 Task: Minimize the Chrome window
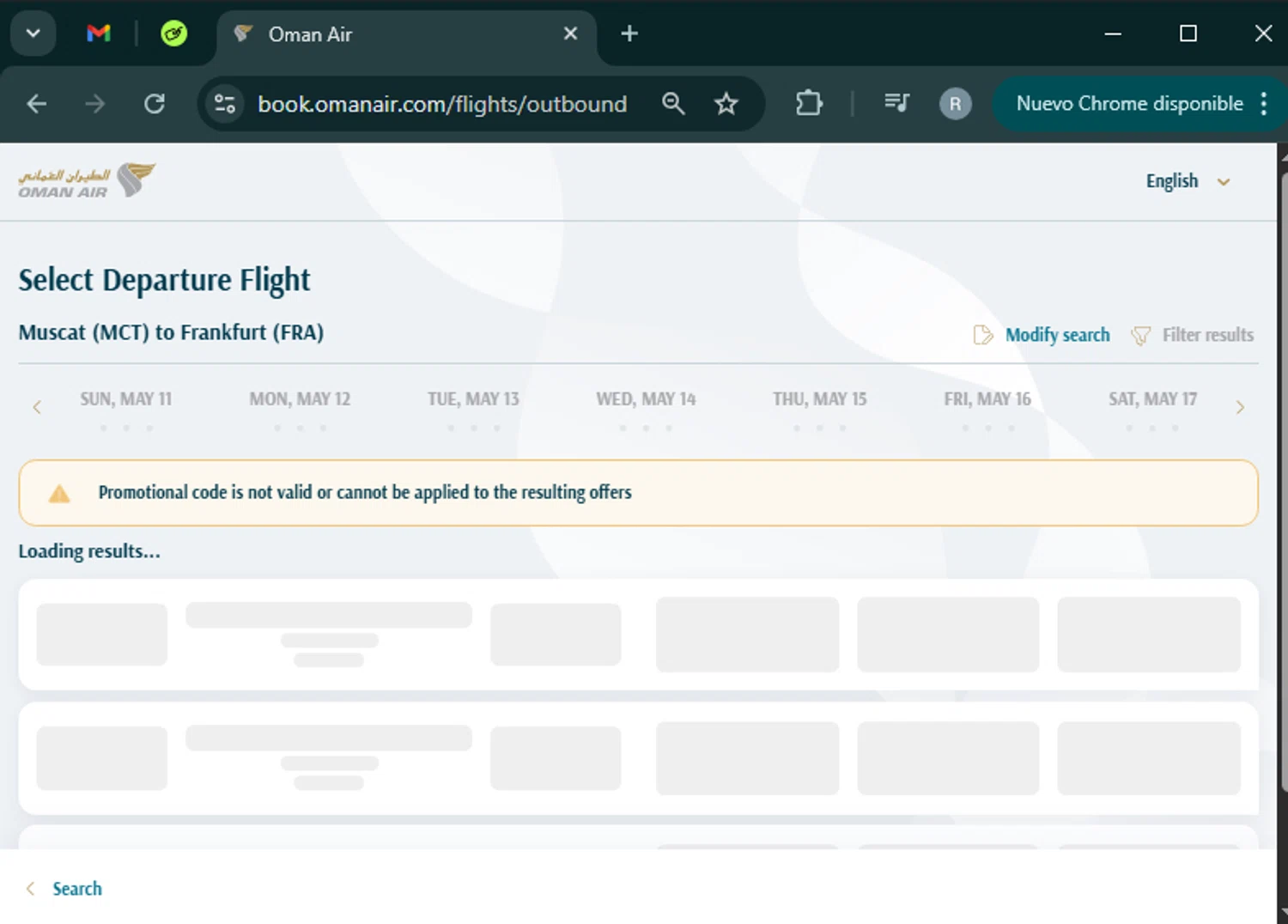[x=1113, y=33]
